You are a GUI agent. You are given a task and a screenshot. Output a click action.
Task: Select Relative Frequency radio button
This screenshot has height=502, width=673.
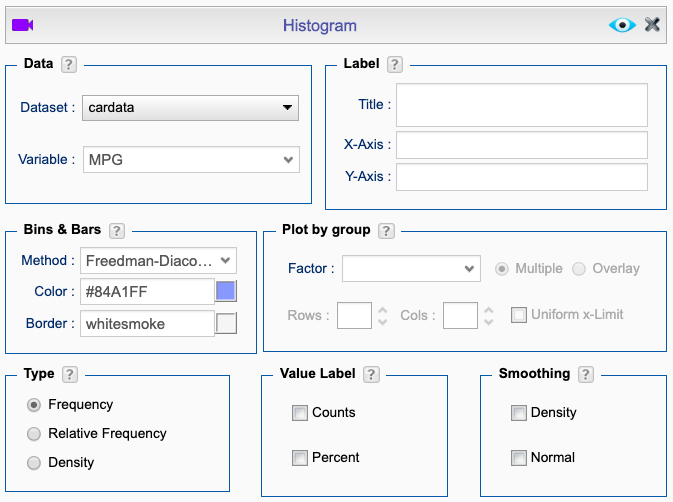[x=34, y=434]
